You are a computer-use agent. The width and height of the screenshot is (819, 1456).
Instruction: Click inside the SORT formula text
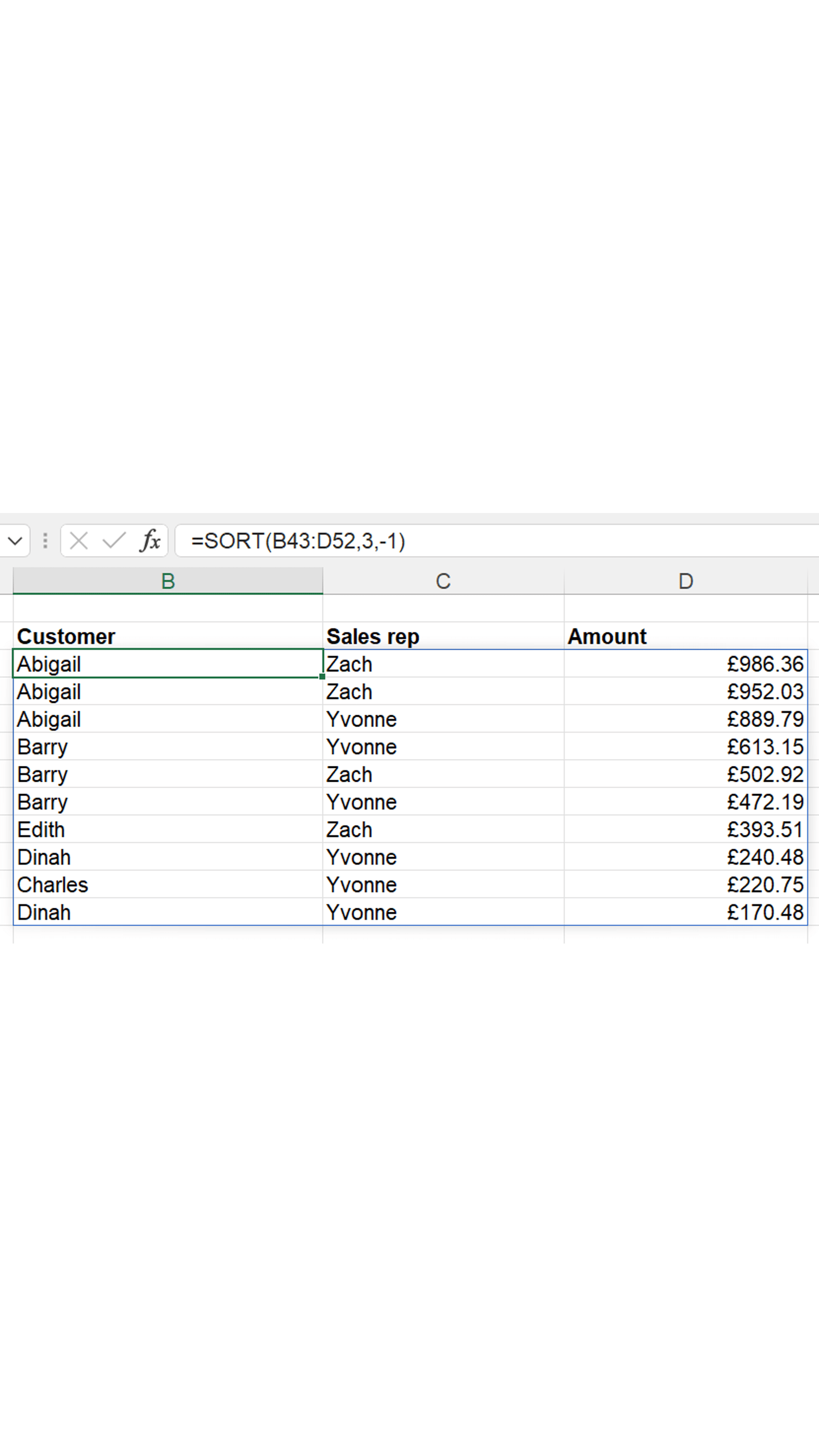(x=298, y=541)
